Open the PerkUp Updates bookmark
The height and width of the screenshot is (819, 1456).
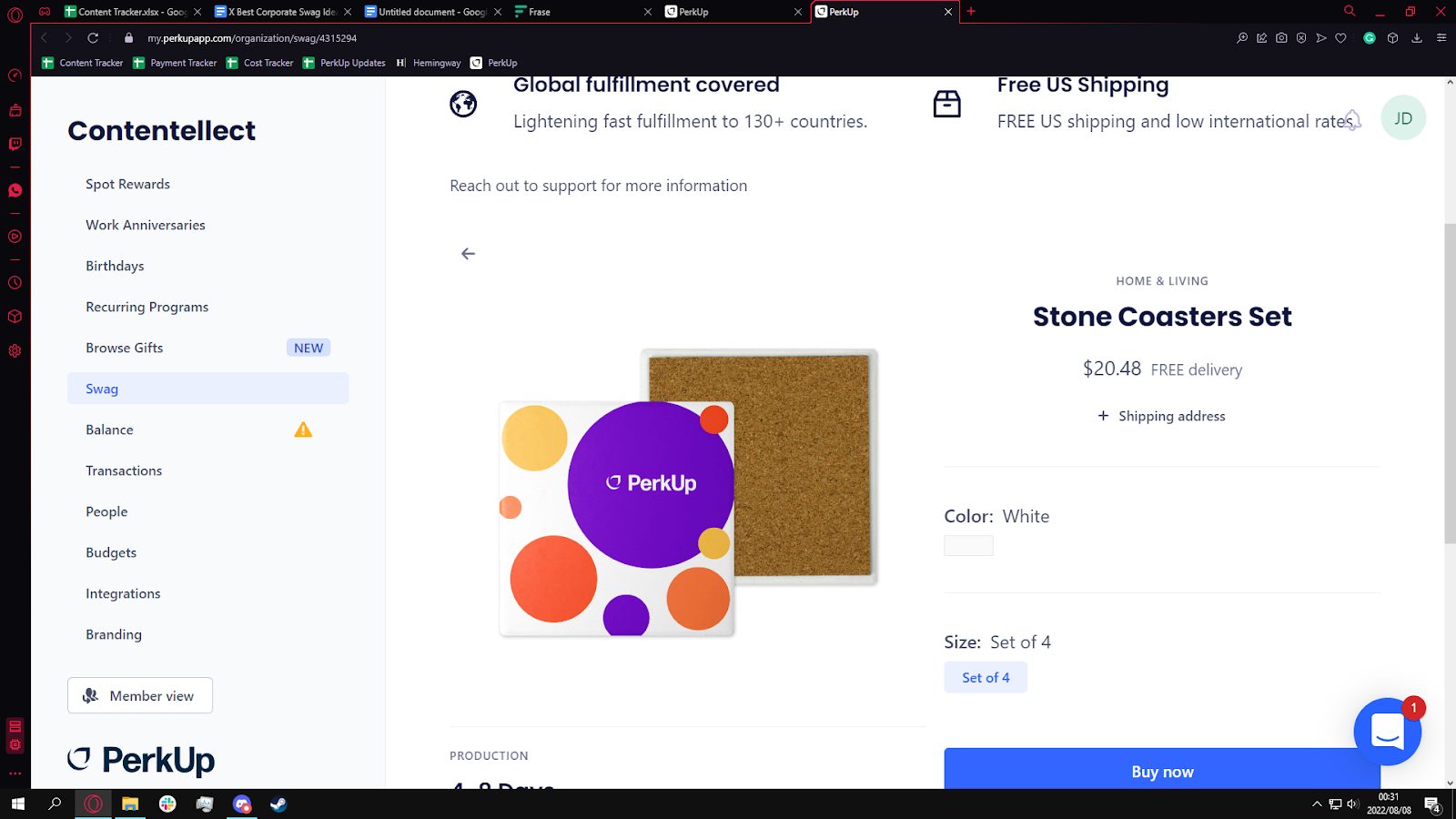(x=344, y=63)
